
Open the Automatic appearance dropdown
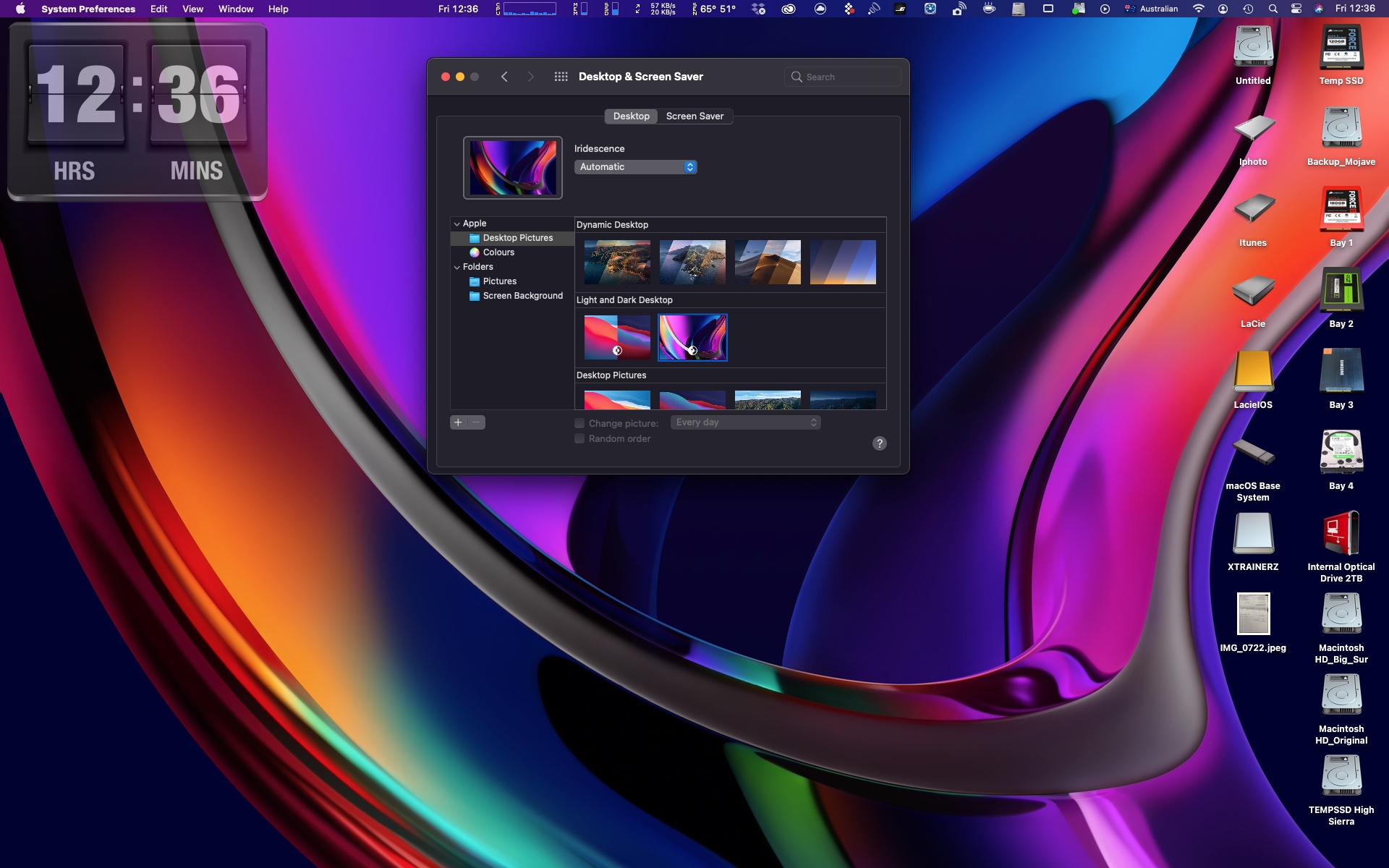tap(635, 167)
